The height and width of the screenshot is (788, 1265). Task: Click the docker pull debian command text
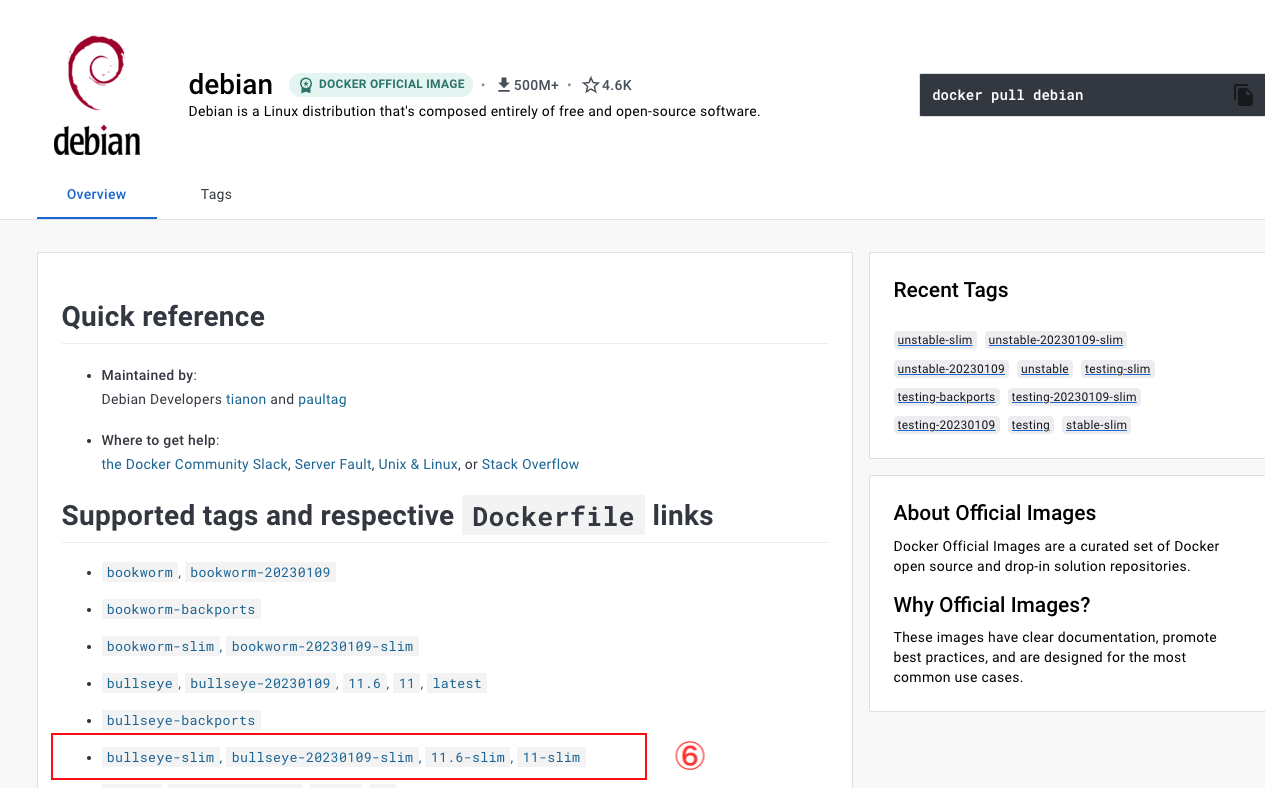1007,95
